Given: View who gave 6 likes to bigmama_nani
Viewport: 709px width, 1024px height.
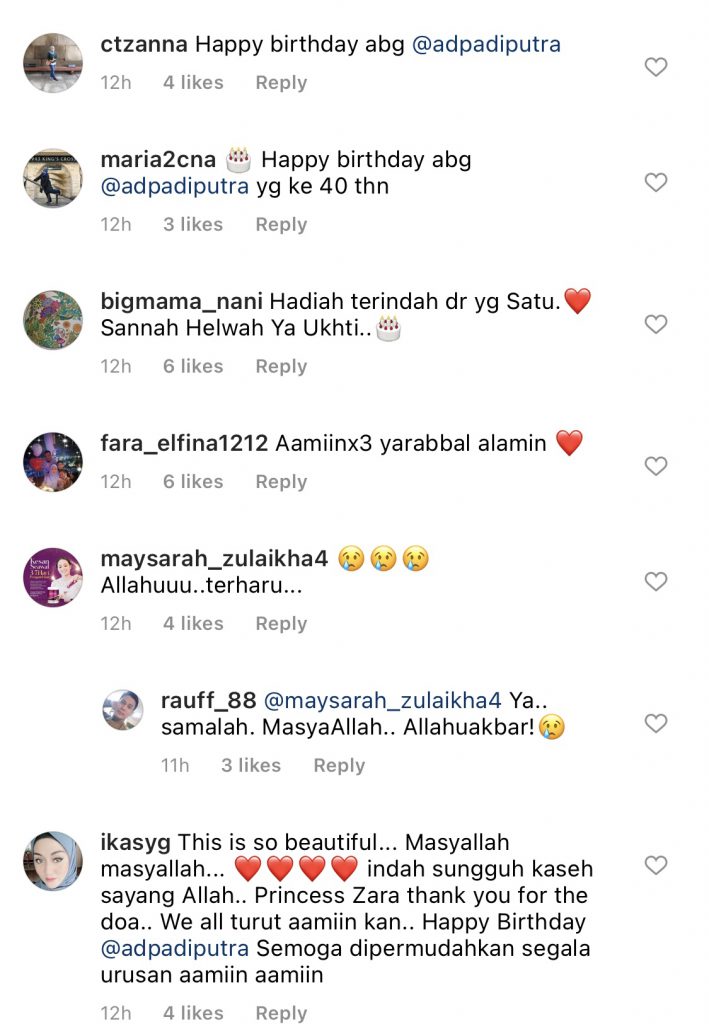Looking at the screenshot, I should [x=193, y=366].
